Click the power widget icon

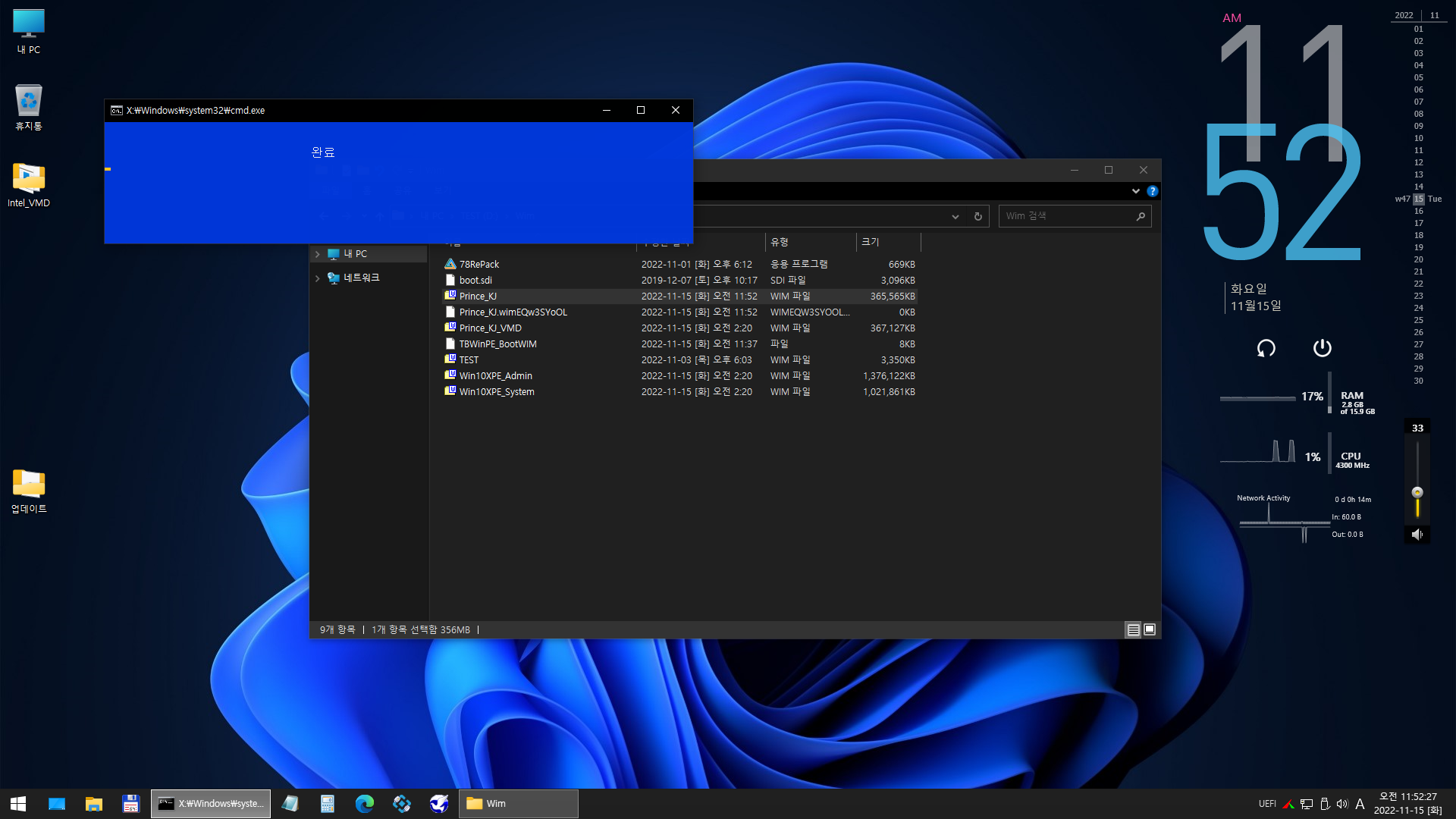tap(1322, 348)
